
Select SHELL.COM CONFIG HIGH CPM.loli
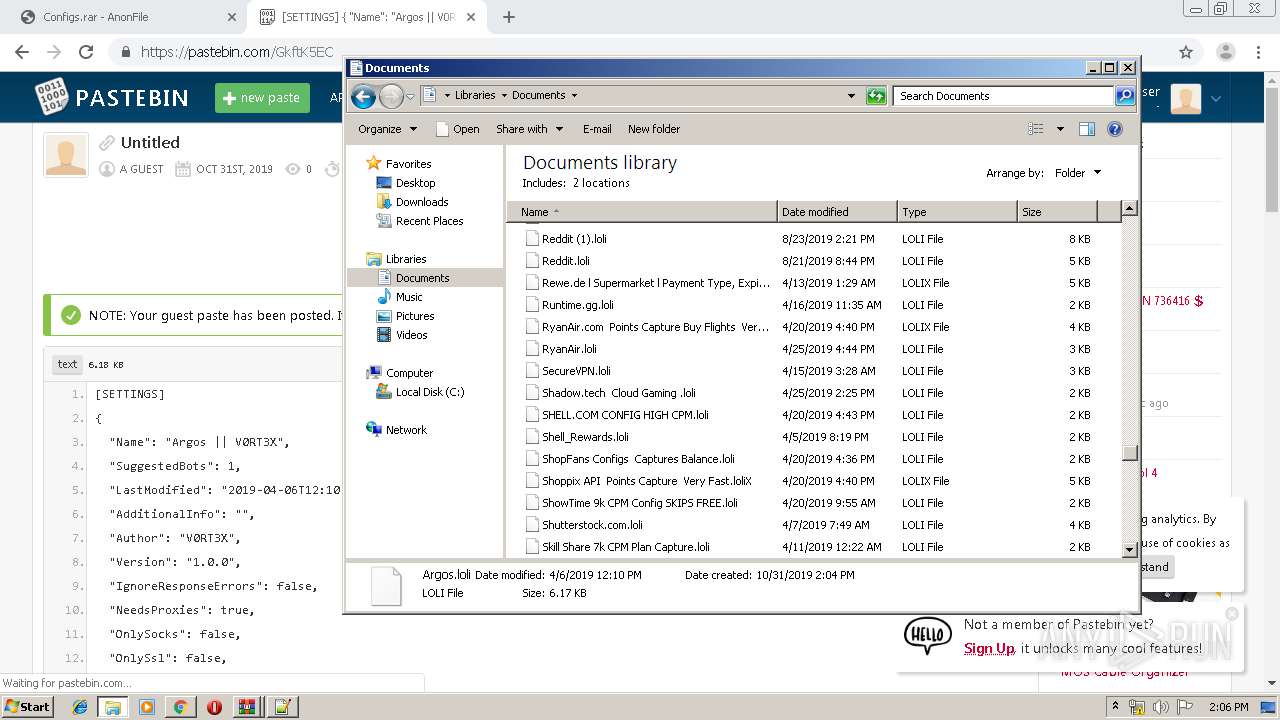[812, 415]
